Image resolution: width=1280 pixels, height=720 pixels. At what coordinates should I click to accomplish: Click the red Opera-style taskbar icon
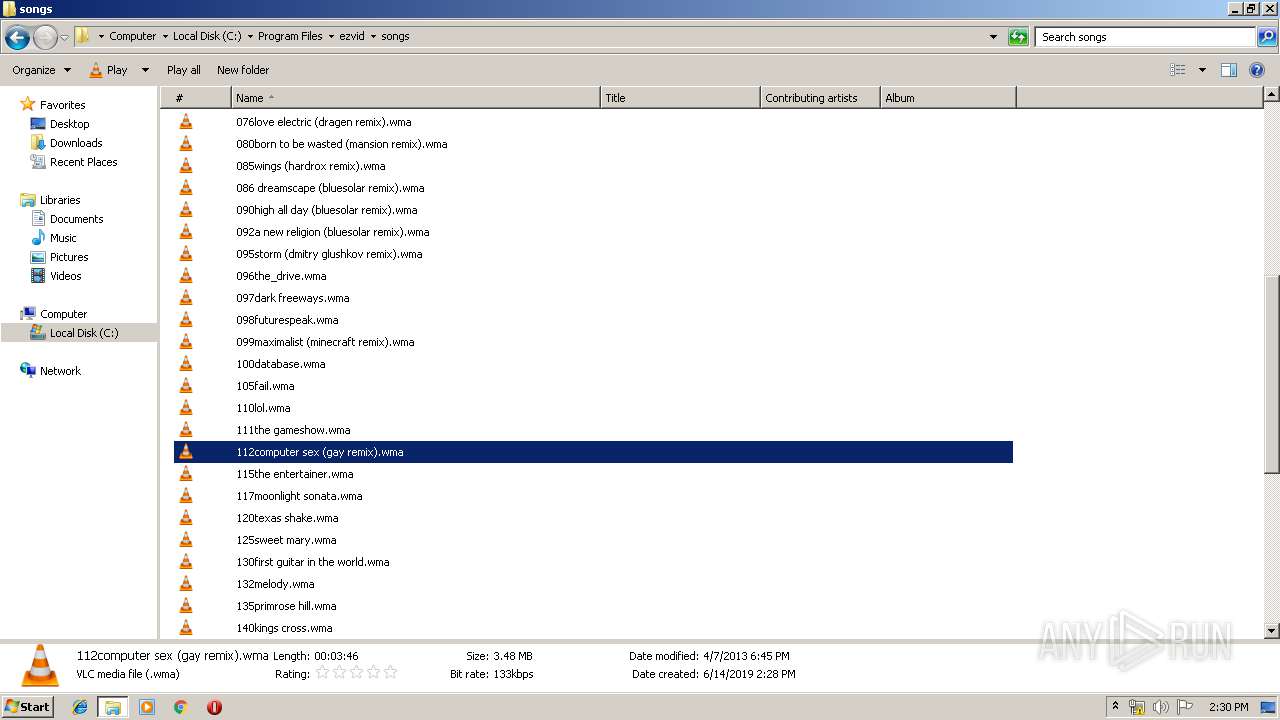pos(214,707)
